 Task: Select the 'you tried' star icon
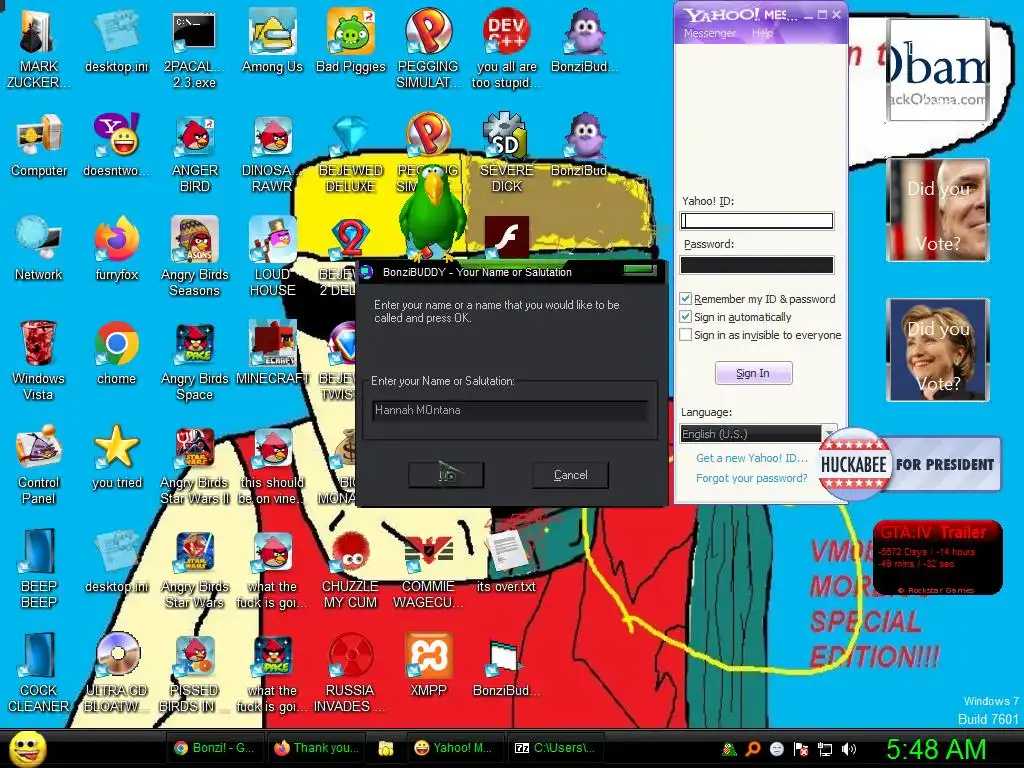(116, 456)
